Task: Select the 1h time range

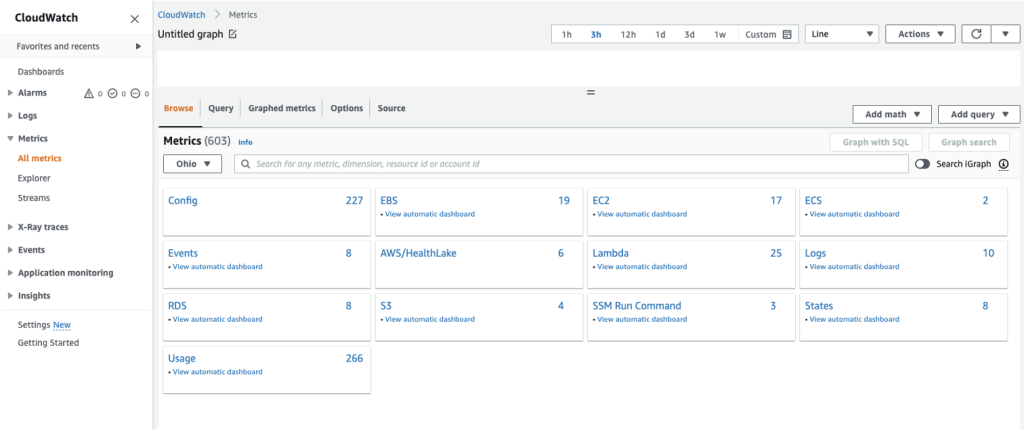Action: [567, 35]
